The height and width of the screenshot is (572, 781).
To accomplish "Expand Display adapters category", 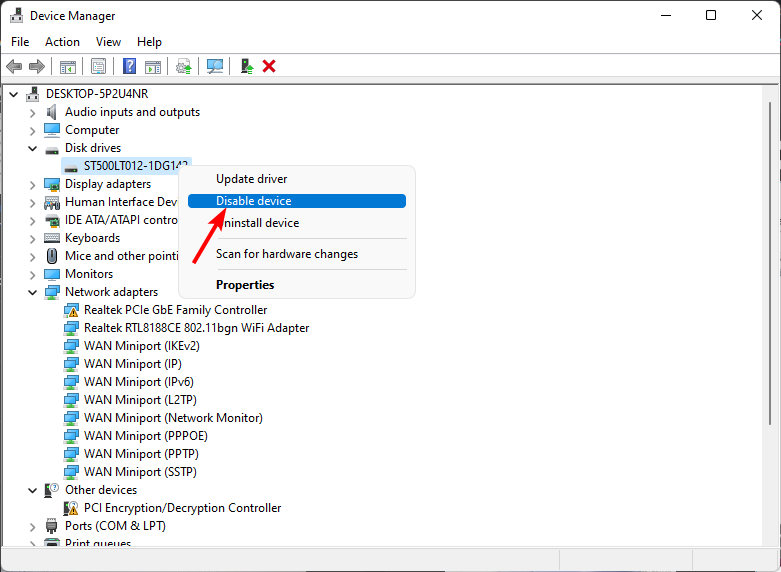I will 32,185.
